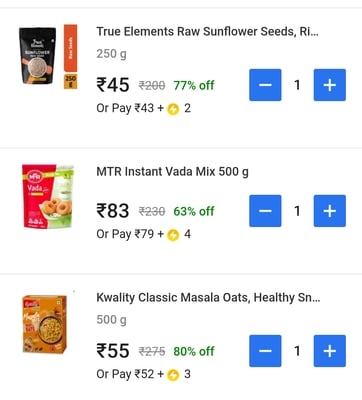Open the Kwality Masala Oats product image
The image size is (362, 400).
click(x=45, y=324)
